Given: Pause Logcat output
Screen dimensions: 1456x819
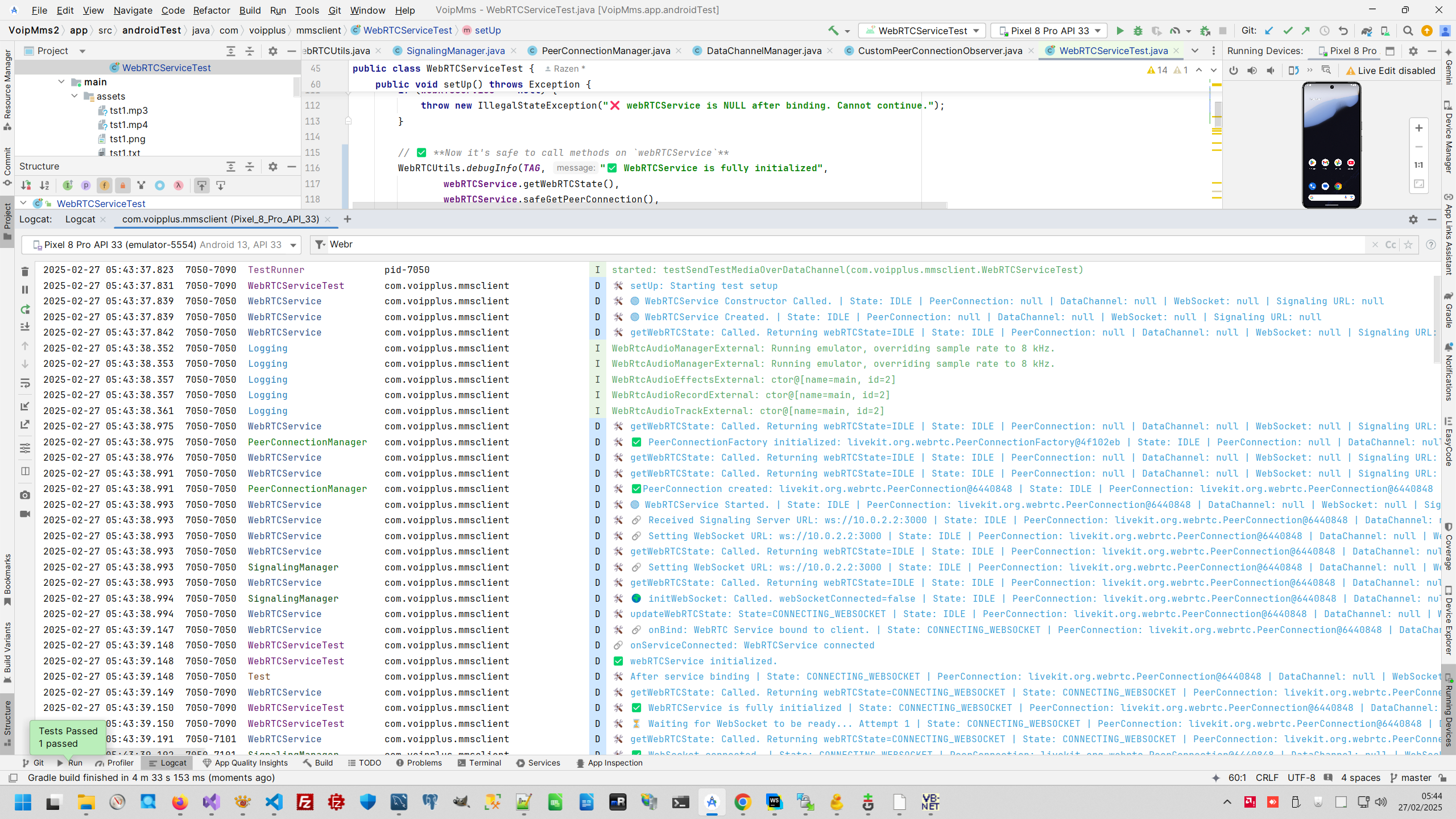Looking at the screenshot, I should pyautogui.click(x=24, y=290).
